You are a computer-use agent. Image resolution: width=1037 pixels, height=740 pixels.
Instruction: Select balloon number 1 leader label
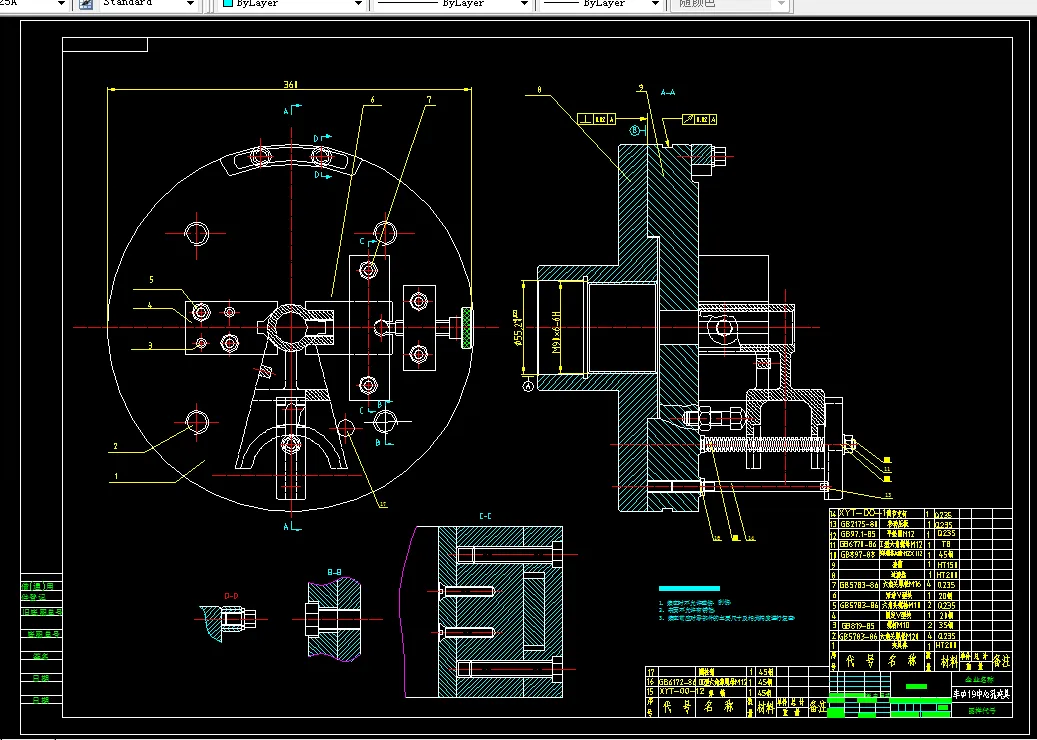(x=116, y=475)
